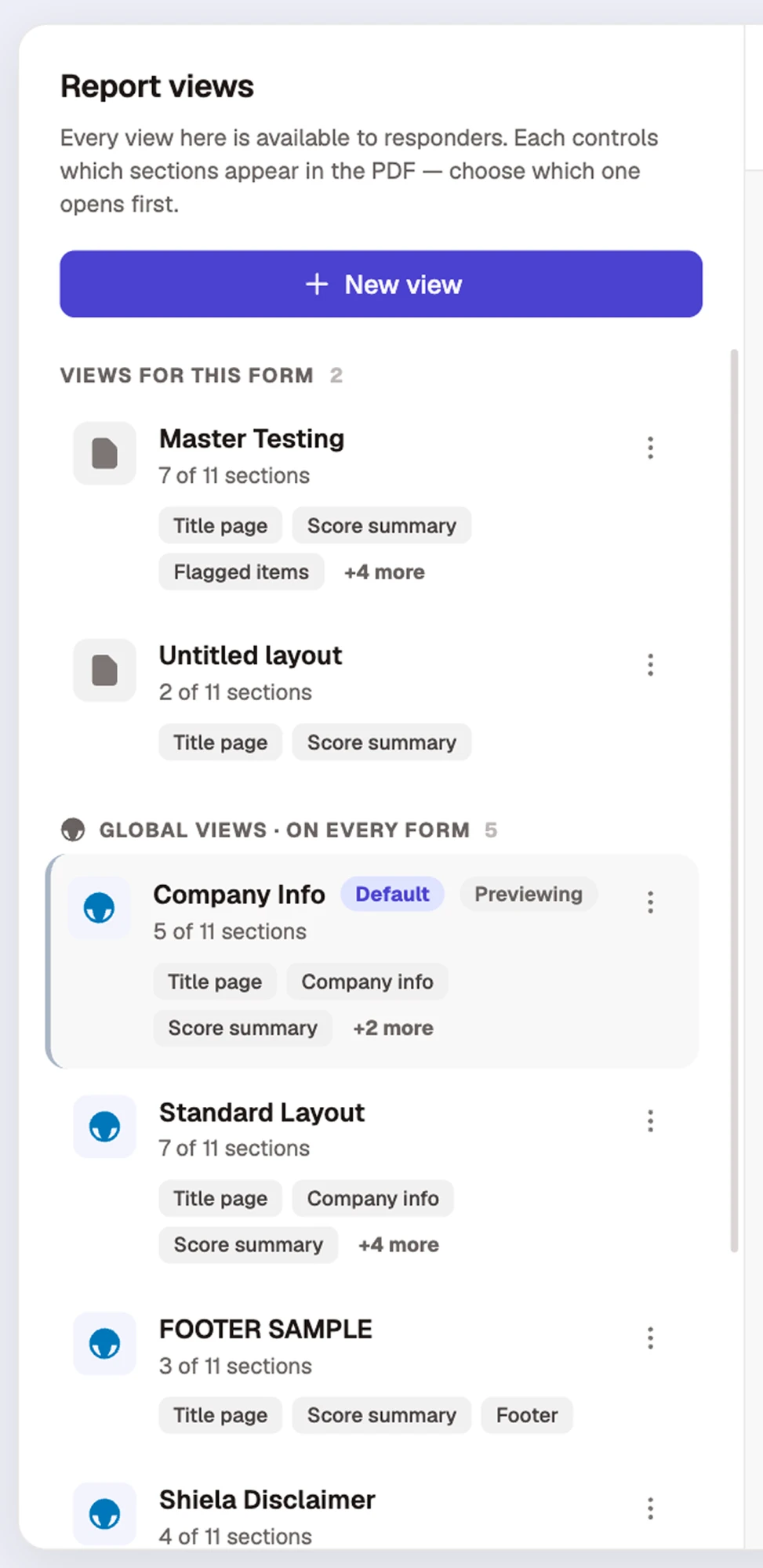Click the Previewing badge on Company Info

tap(529, 895)
